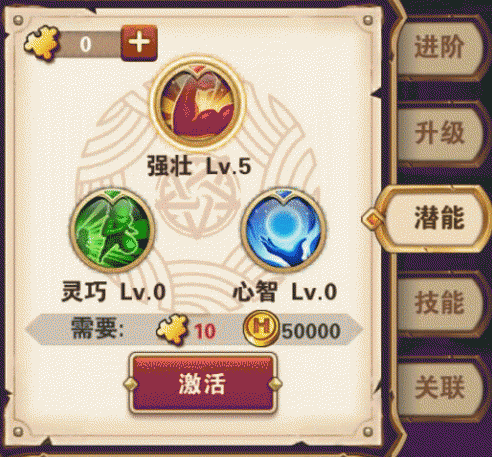Image resolution: width=492 pixels, height=457 pixels.
Task: Click the 心智 Lv.0 label
Action: coord(285,292)
